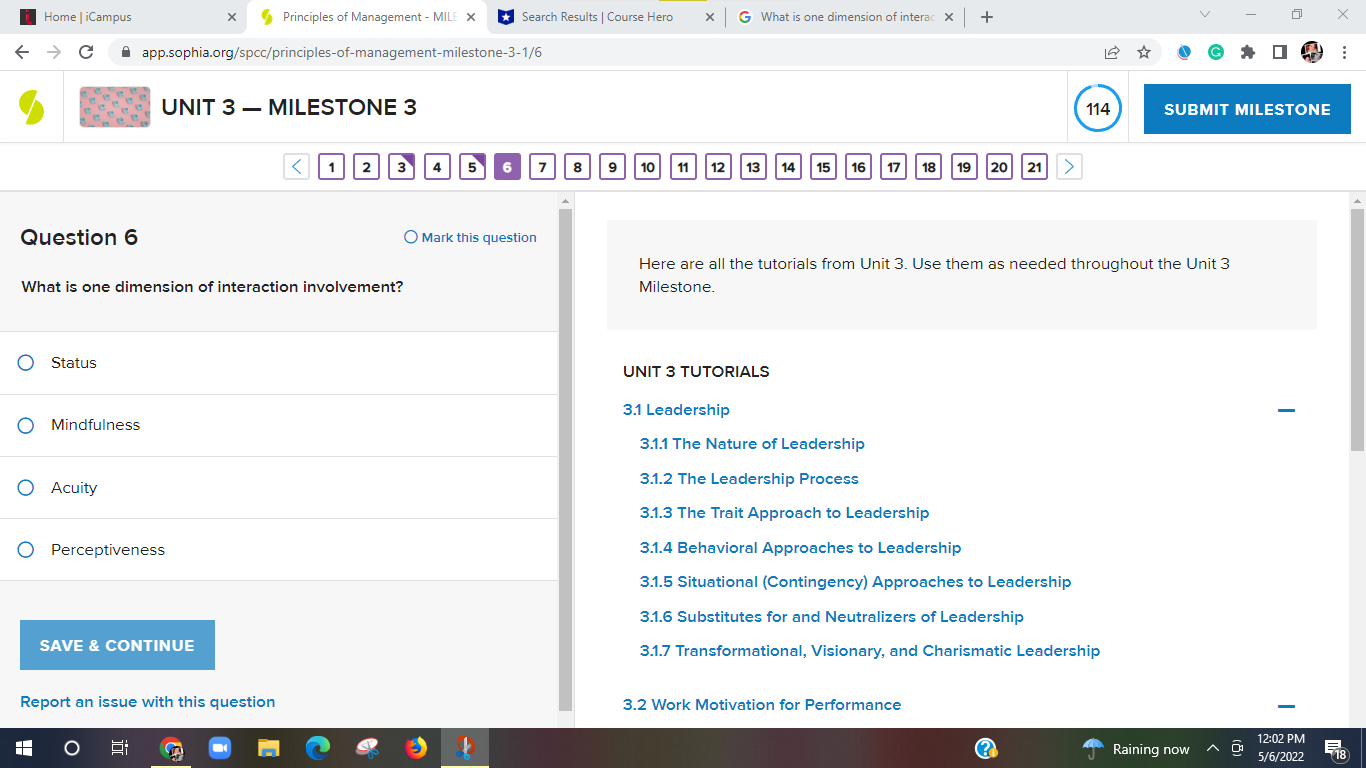
Task: Open Report an issue with this question
Action: pos(148,702)
